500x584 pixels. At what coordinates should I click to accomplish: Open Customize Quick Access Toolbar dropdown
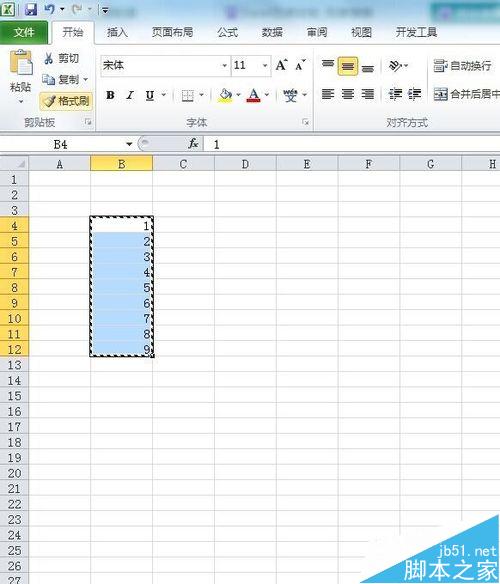105,10
